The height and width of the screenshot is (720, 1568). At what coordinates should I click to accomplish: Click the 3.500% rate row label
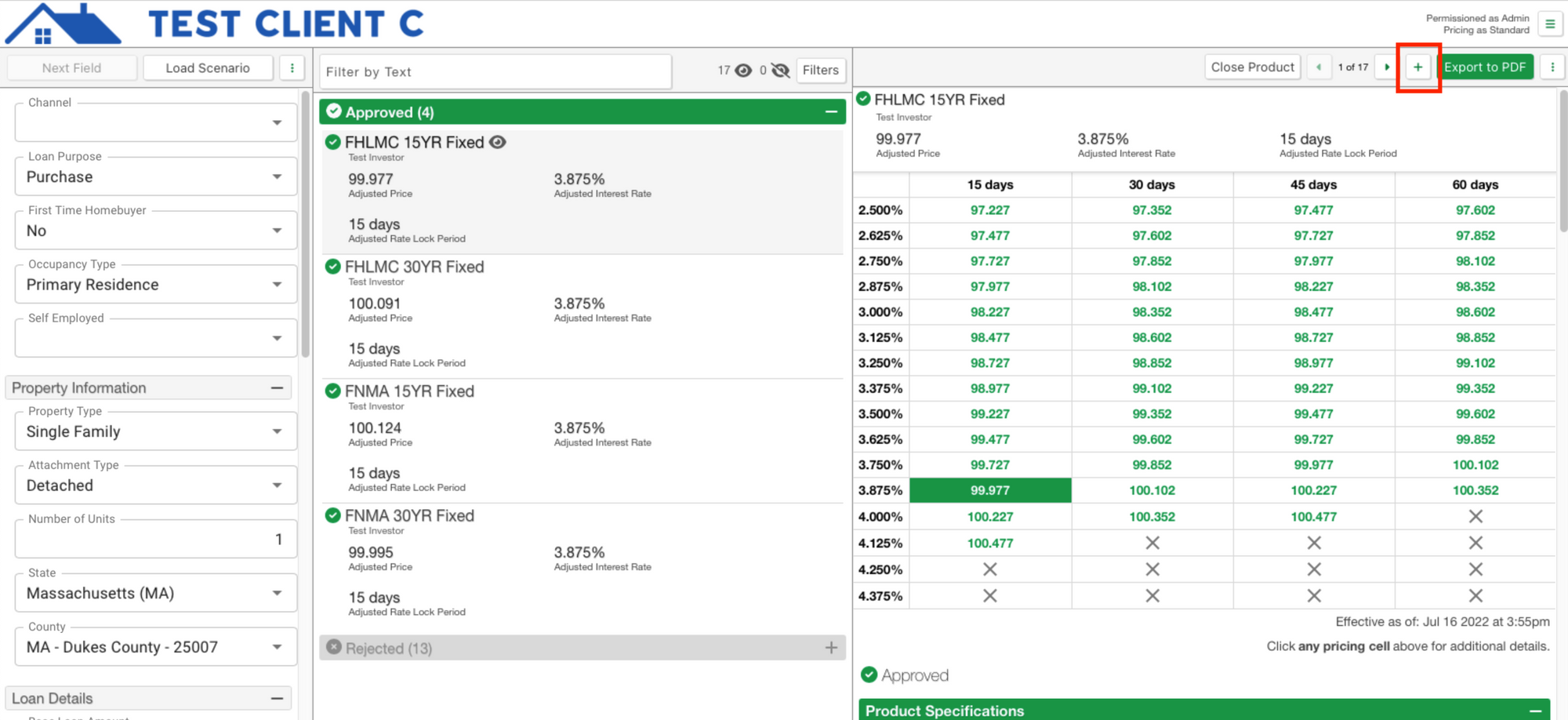tap(880, 414)
